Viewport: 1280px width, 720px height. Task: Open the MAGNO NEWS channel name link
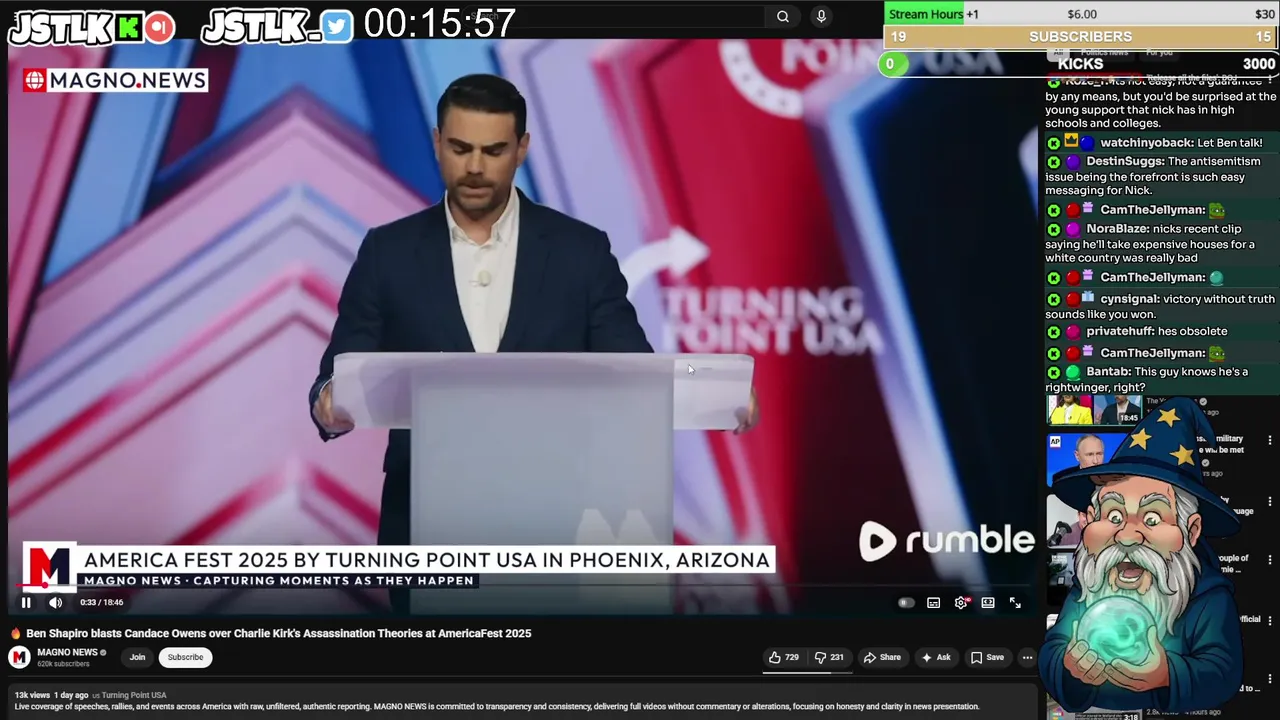click(67, 652)
